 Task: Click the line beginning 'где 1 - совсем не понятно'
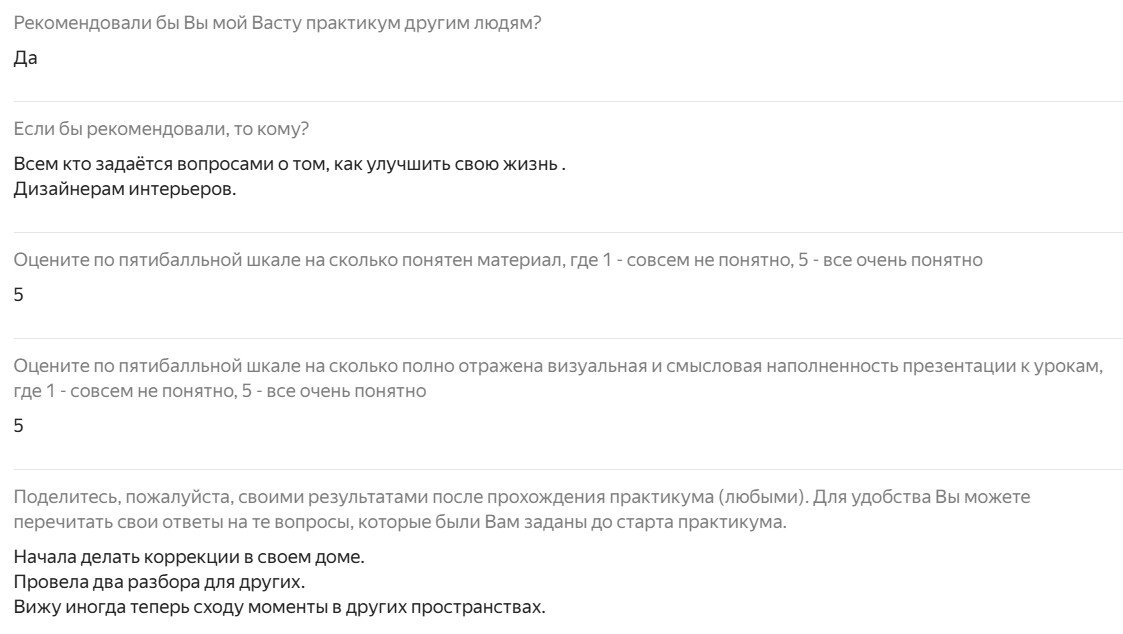pyautogui.click(x=220, y=392)
